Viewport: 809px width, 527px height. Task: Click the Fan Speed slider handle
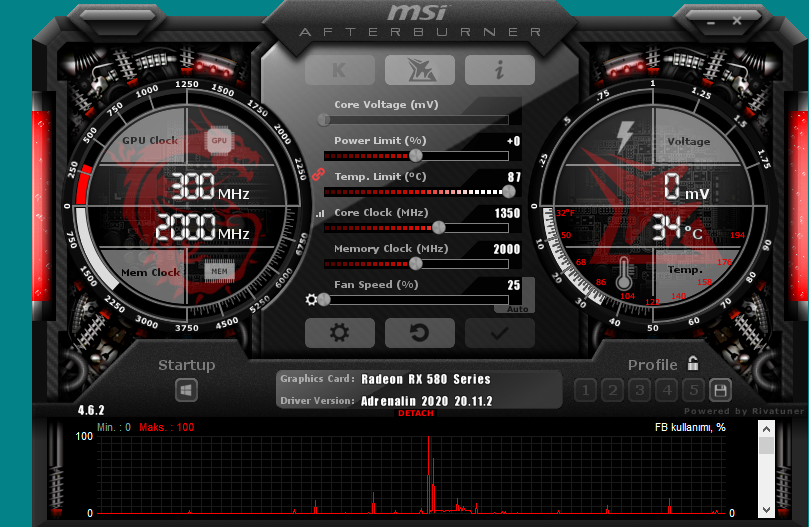click(323, 299)
